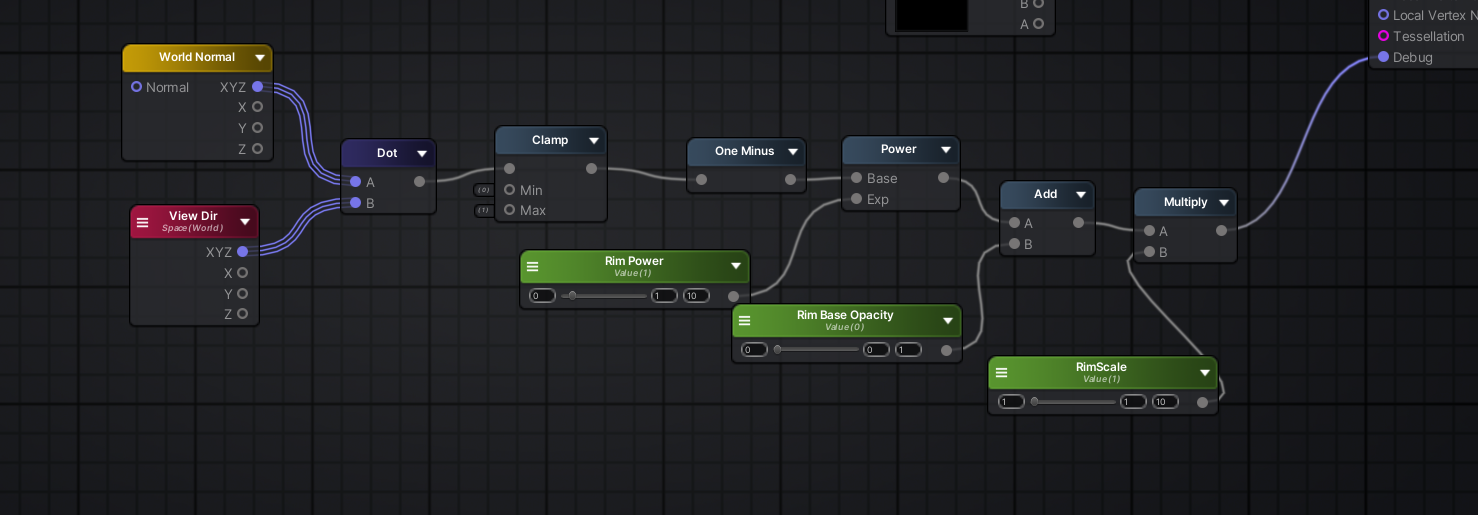Click the Dot node A input port
Image resolution: width=1478 pixels, height=515 pixels.
[x=355, y=182]
